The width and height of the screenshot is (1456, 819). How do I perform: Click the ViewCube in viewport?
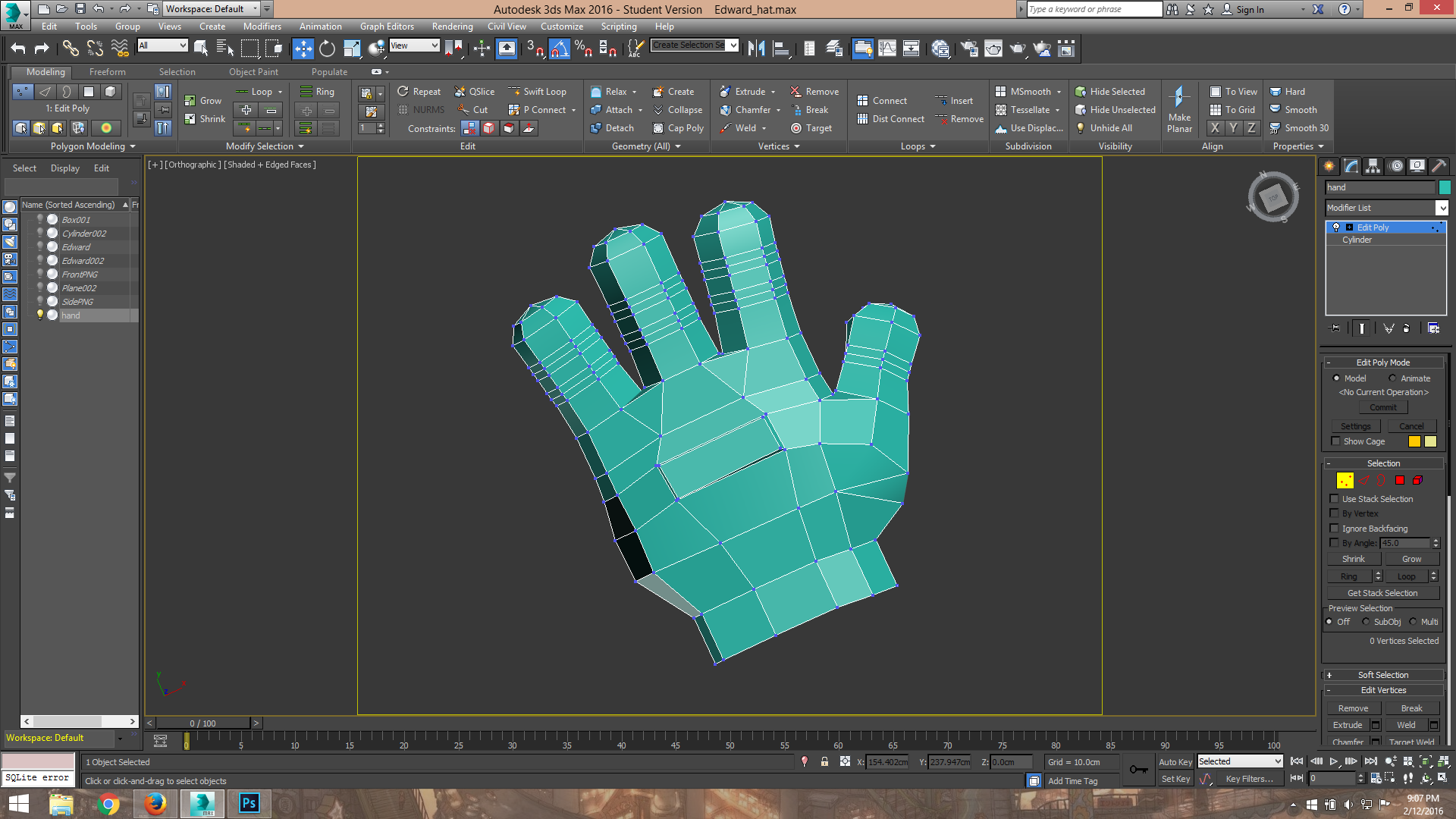(x=1273, y=197)
